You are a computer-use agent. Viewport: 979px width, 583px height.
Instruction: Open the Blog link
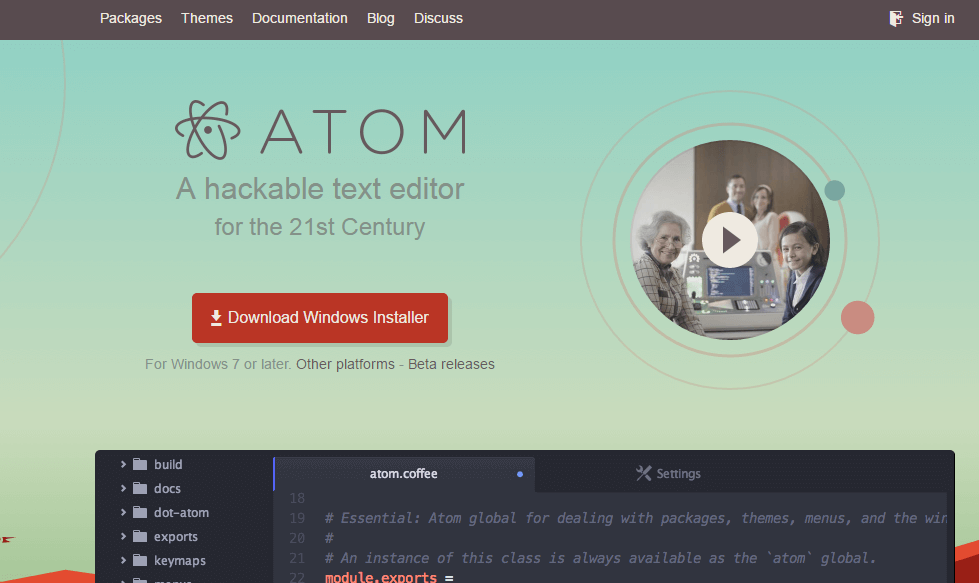(x=381, y=19)
